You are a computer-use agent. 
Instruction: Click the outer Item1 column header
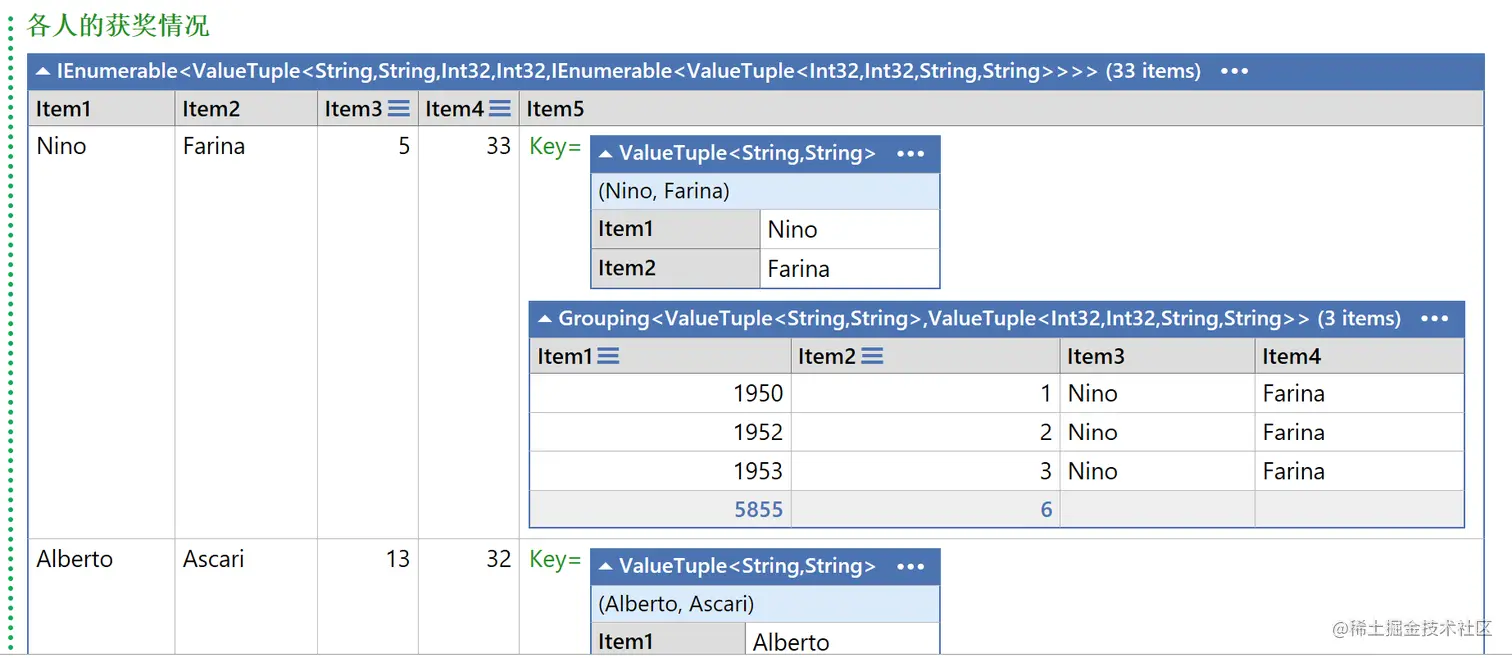(x=101, y=108)
